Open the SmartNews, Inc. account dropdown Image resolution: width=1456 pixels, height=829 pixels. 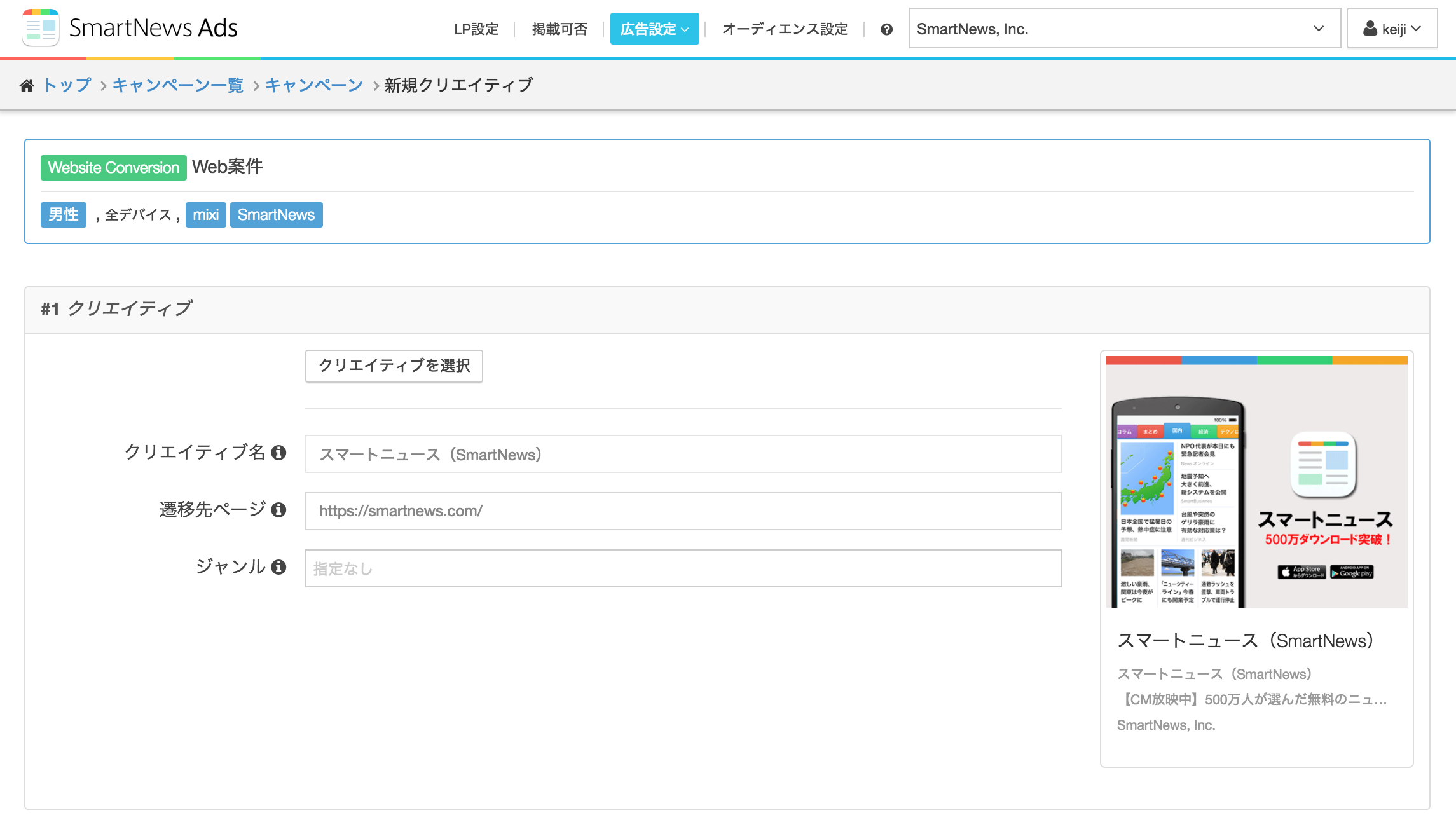[x=1125, y=29]
